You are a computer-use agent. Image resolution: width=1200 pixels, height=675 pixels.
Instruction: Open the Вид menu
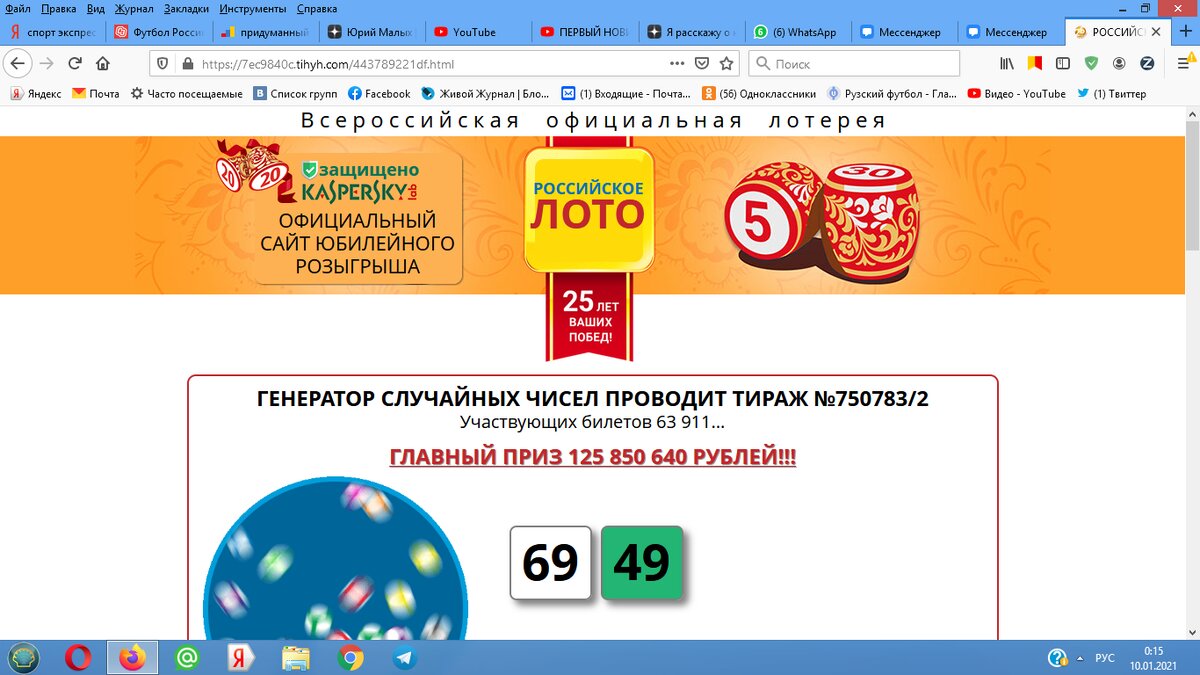(x=96, y=8)
